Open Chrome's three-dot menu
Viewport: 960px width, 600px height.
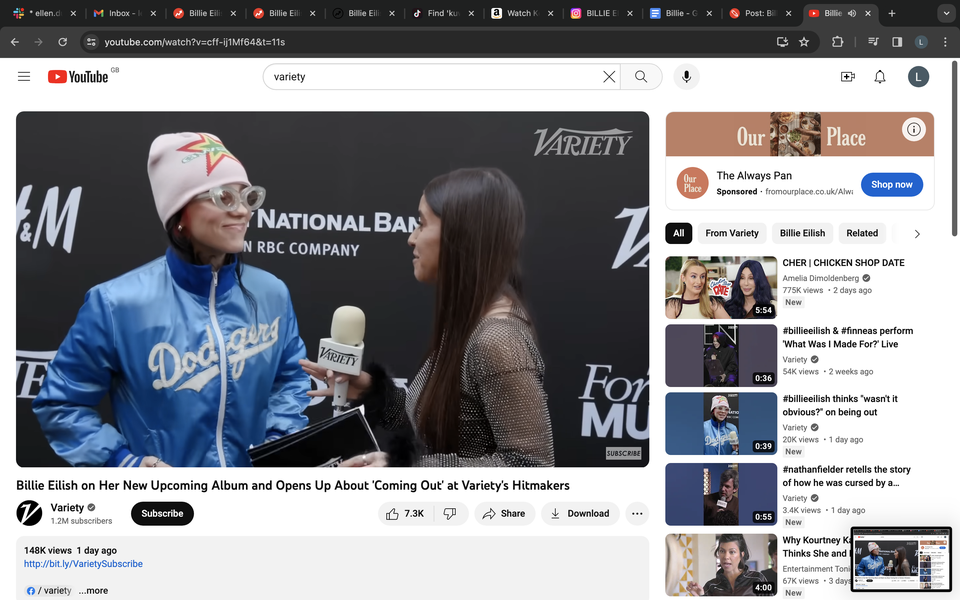point(945,42)
